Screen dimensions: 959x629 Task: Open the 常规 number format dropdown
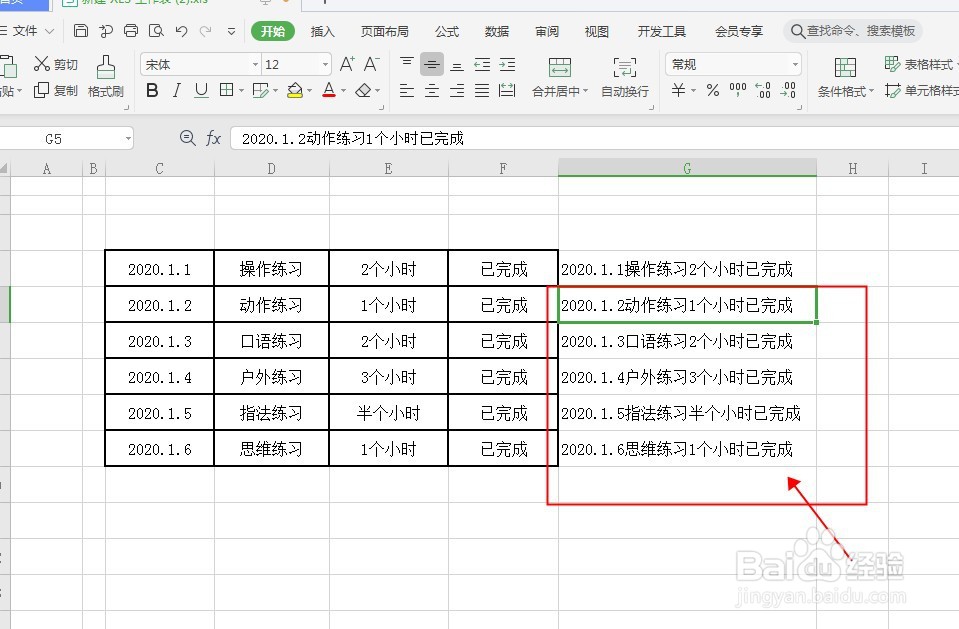pyautogui.click(x=795, y=64)
